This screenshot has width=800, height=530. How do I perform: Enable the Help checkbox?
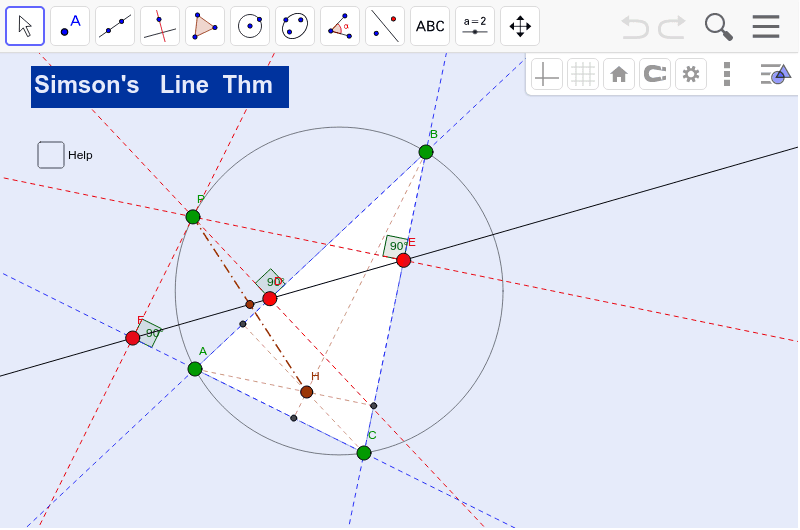click(51, 155)
